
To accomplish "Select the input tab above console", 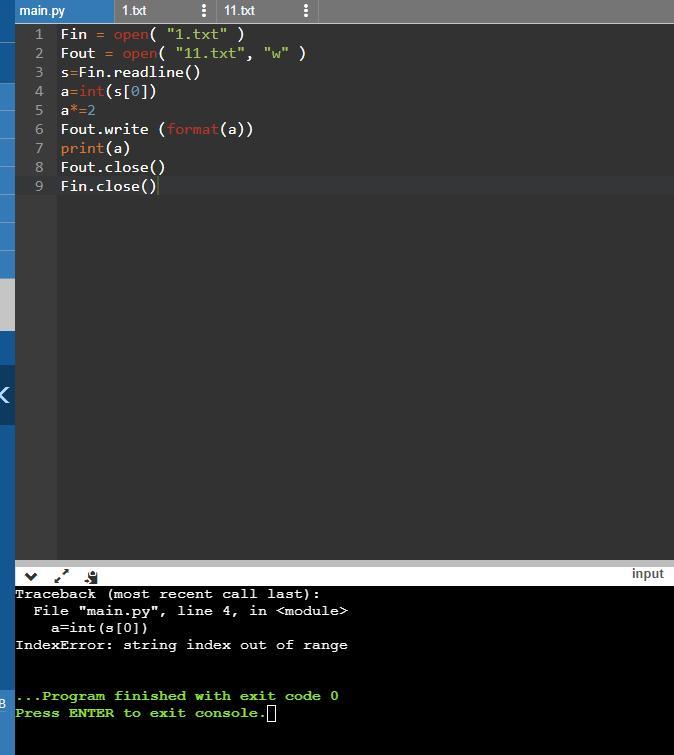I will [647, 574].
